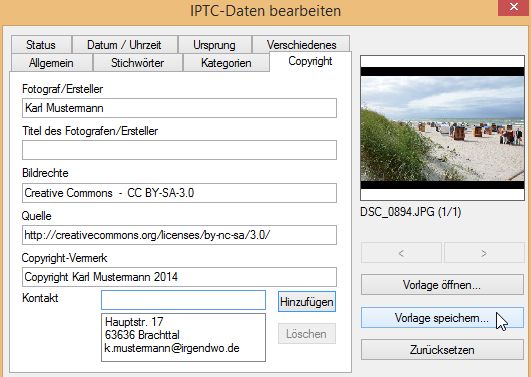This screenshot has width=531, height=377.
Task: Click the Copyright tab
Action: click(x=310, y=61)
